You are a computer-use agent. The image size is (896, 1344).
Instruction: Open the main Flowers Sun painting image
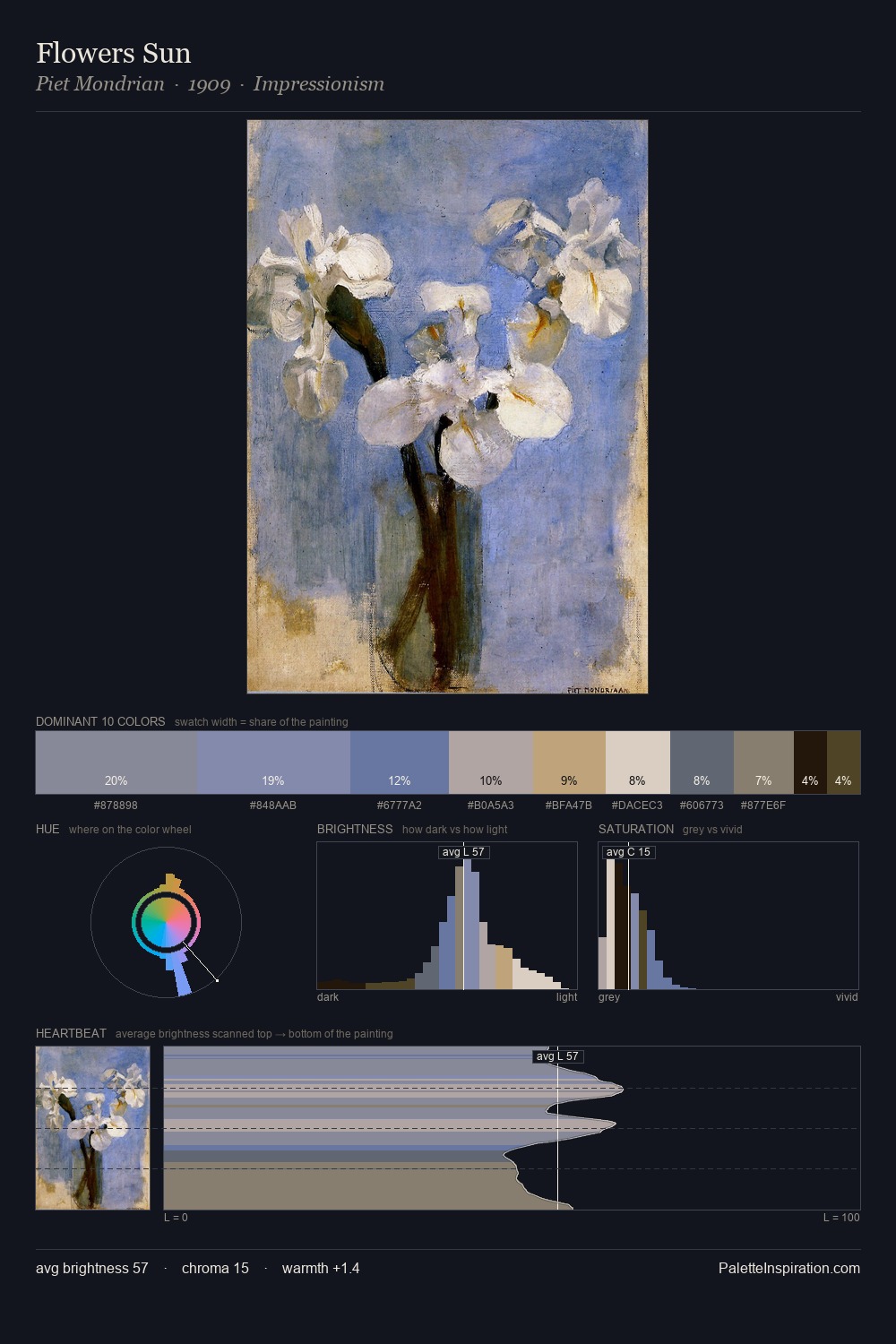(447, 407)
